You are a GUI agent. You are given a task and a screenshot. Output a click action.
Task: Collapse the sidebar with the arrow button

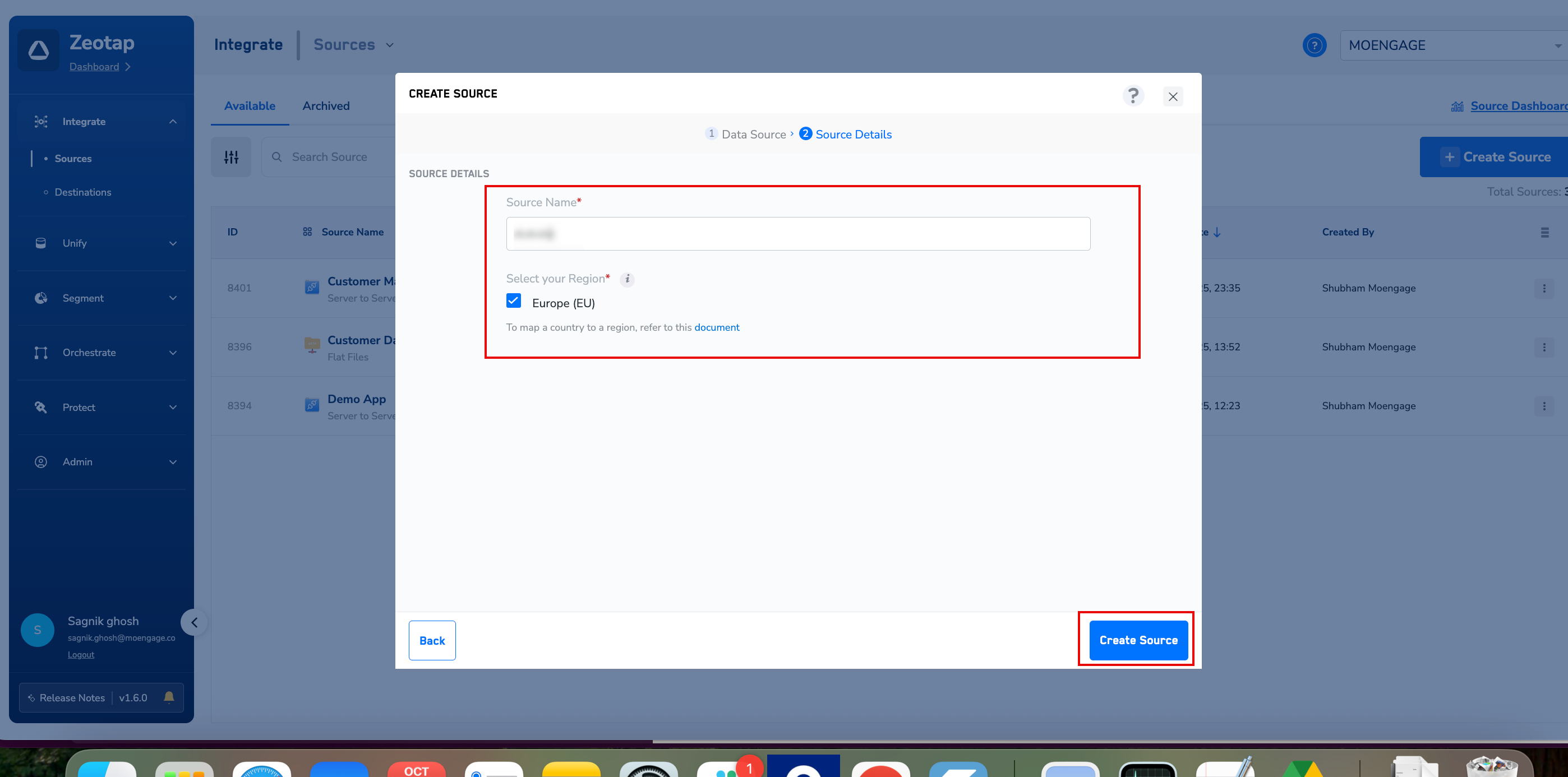[194, 622]
